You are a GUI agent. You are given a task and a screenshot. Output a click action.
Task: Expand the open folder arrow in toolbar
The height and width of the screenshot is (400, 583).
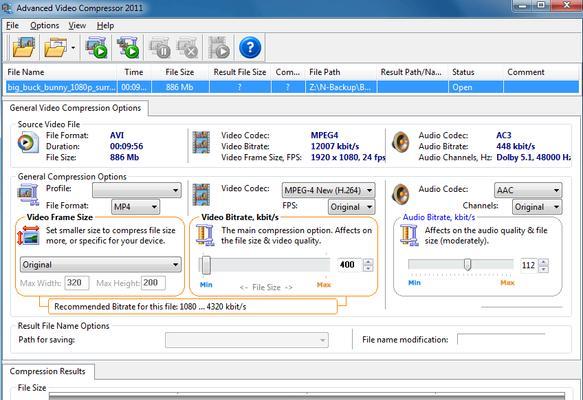pos(73,48)
